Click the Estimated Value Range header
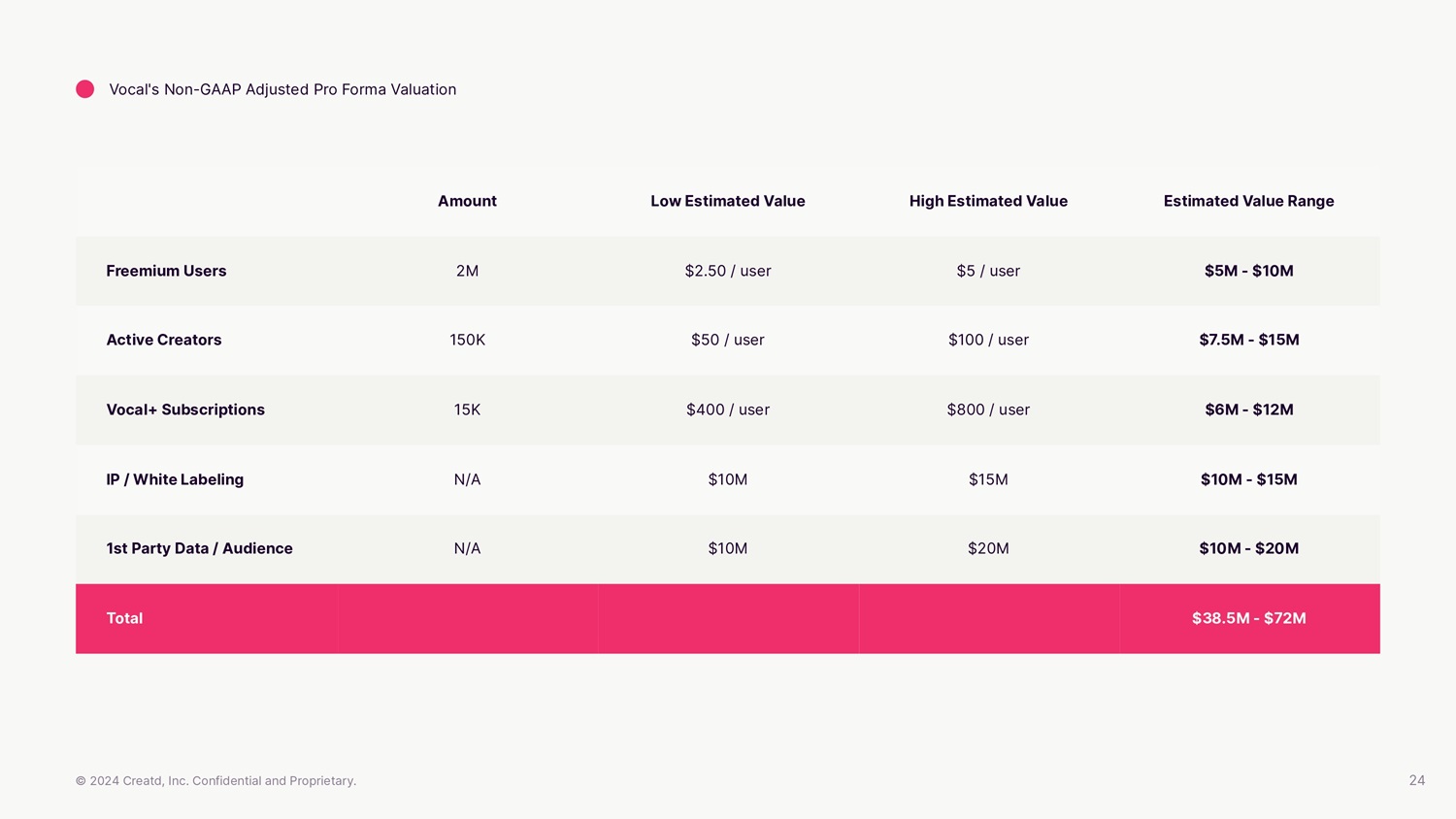The width and height of the screenshot is (1456, 819). (1248, 201)
